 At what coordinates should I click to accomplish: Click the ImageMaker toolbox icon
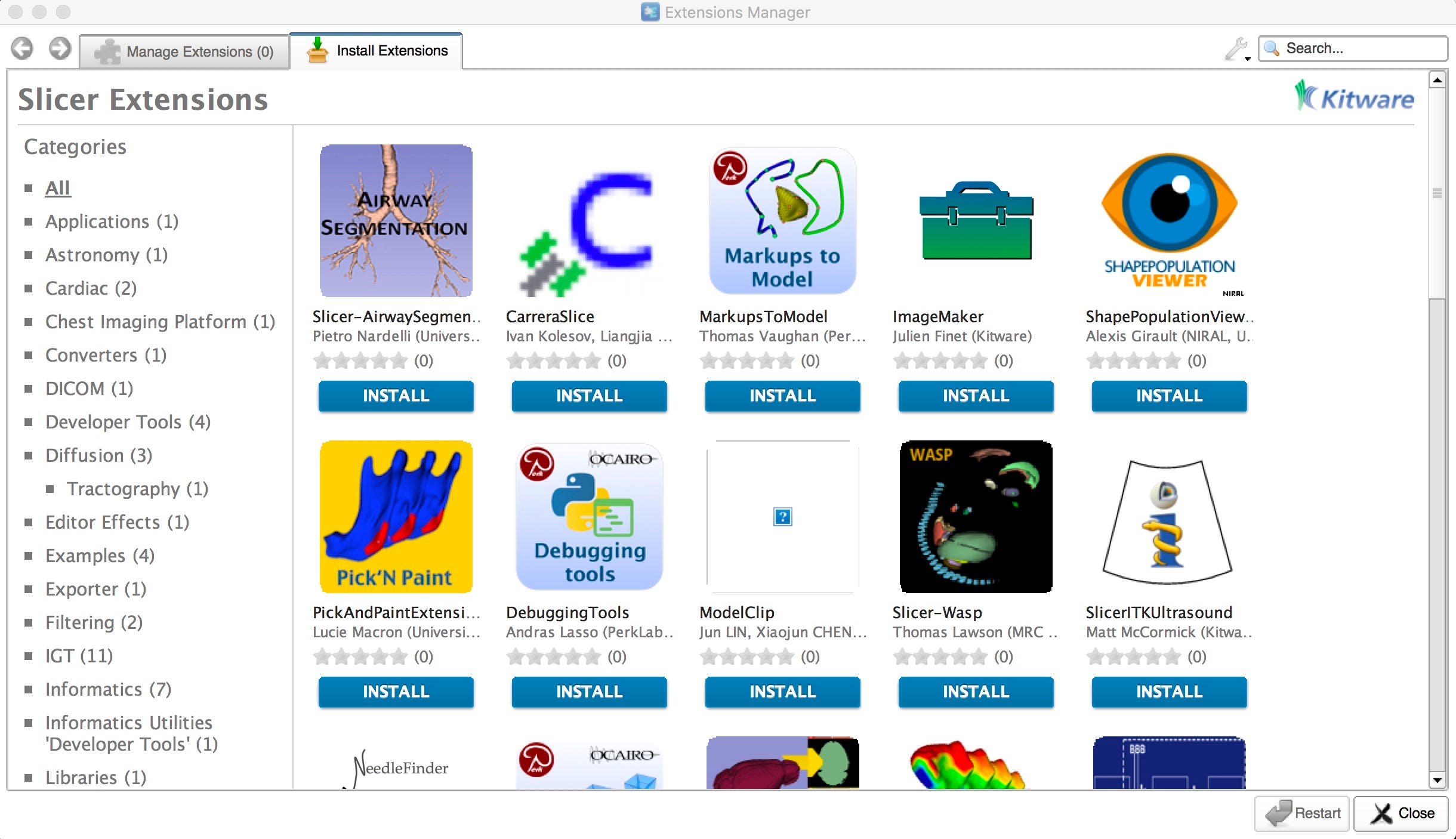click(976, 221)
